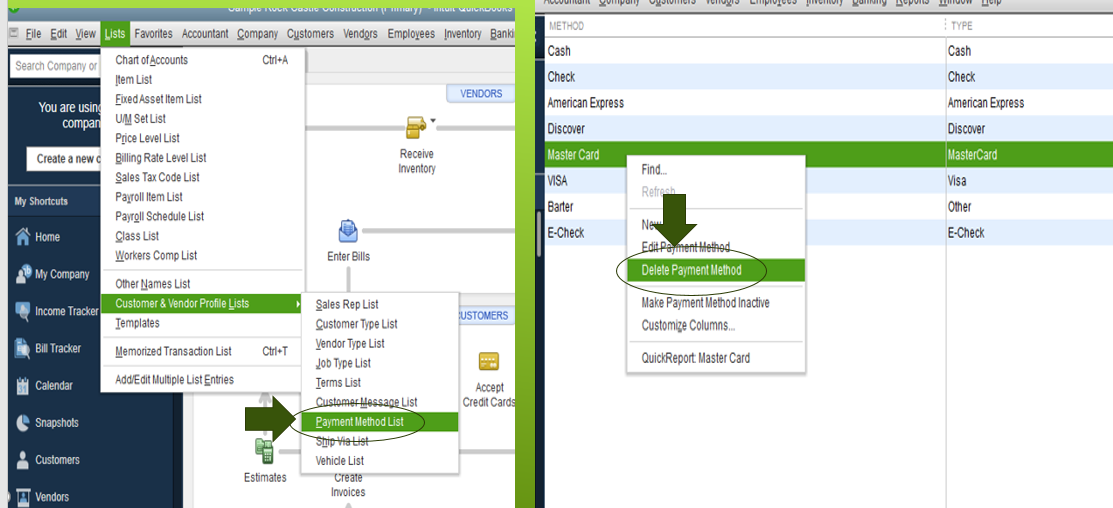The image size is (1113, 508).
Task: Open the File menu
Action: pos(33,33)
